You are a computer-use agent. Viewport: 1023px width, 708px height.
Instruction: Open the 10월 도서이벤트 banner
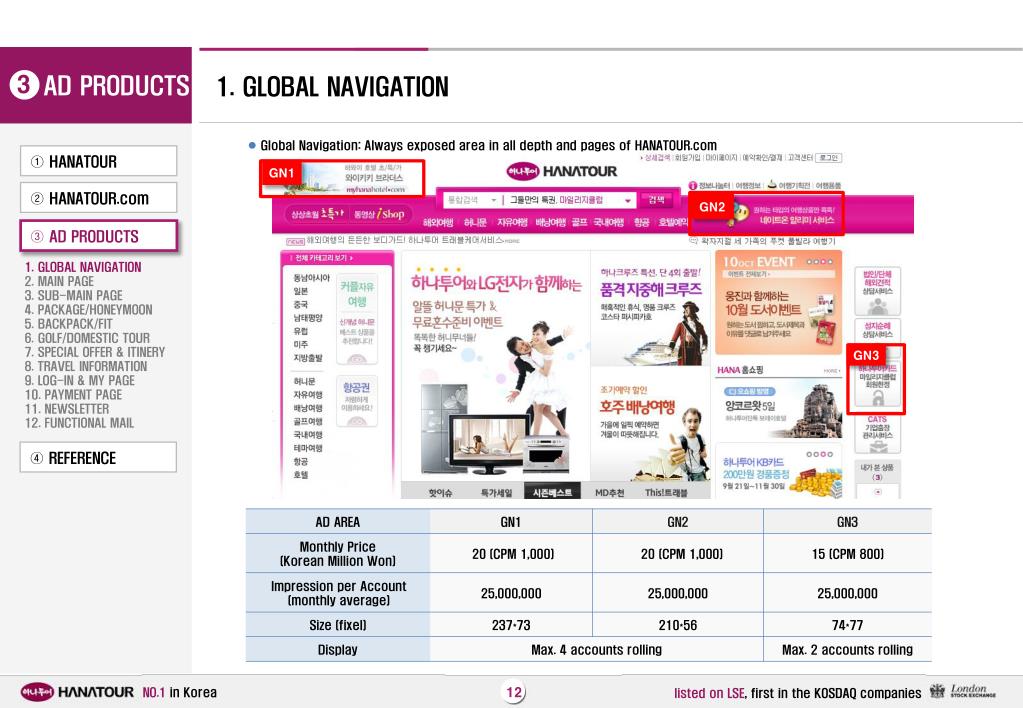(x=779, y=303)
